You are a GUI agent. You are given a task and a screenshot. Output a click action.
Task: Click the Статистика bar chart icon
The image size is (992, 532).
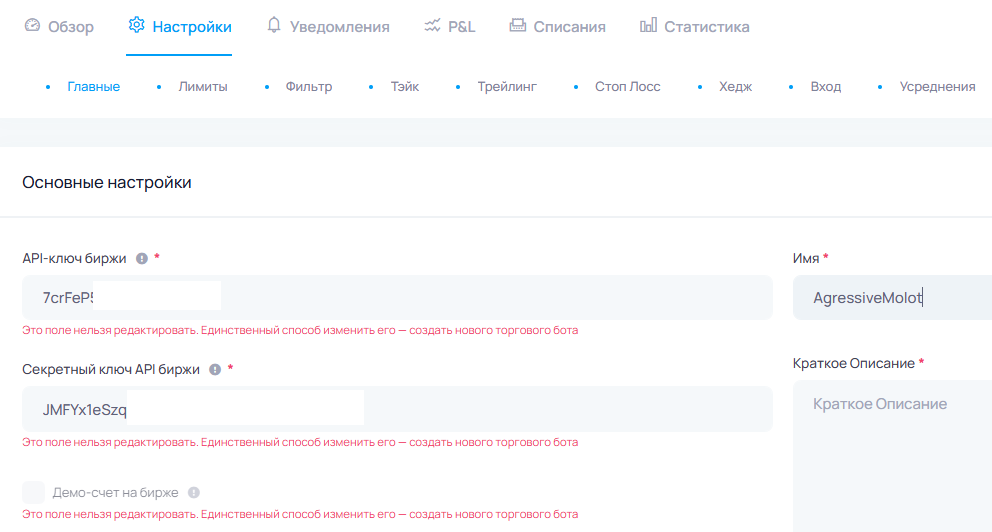(x=648, y=26)
